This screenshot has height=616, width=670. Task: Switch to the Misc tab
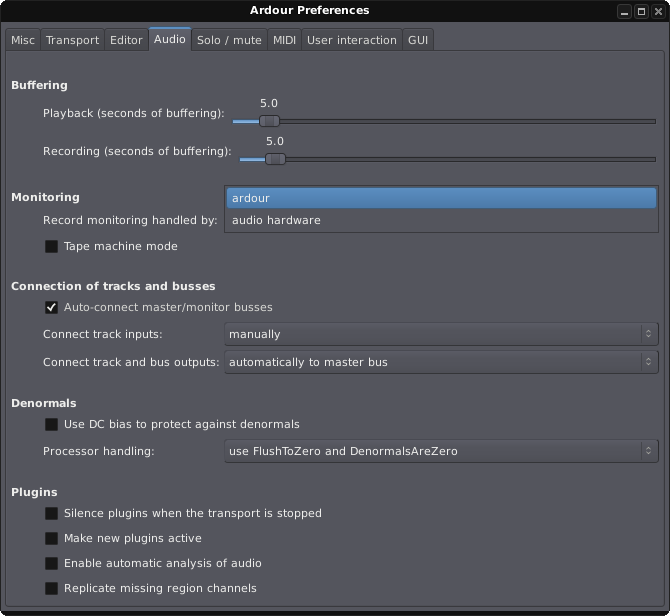pos(23,40)
